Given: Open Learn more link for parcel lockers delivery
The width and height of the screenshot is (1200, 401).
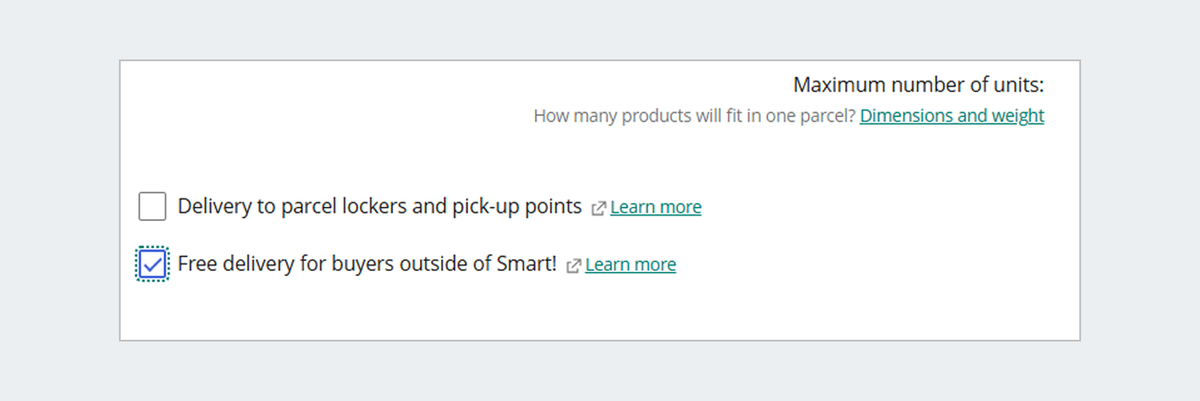Looking at the screenshot, I should 656,207.
